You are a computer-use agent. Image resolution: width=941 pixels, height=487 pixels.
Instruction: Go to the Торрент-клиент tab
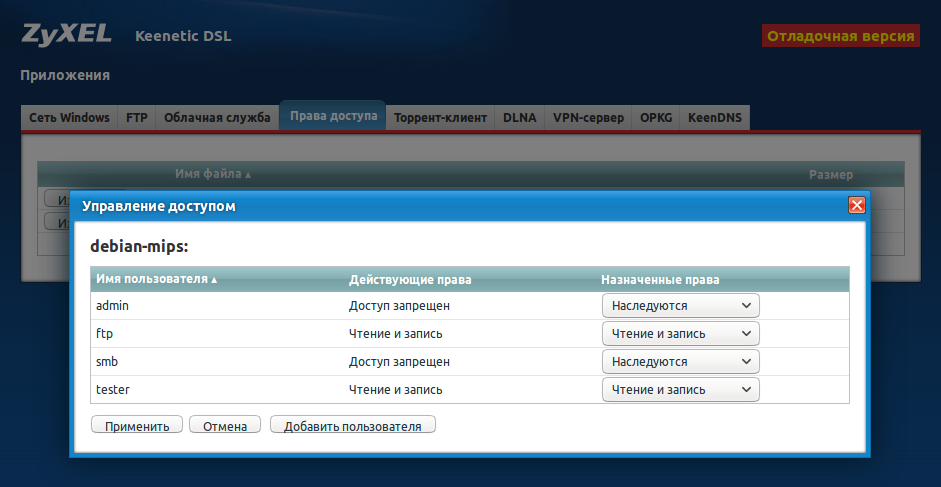point(440,118)
